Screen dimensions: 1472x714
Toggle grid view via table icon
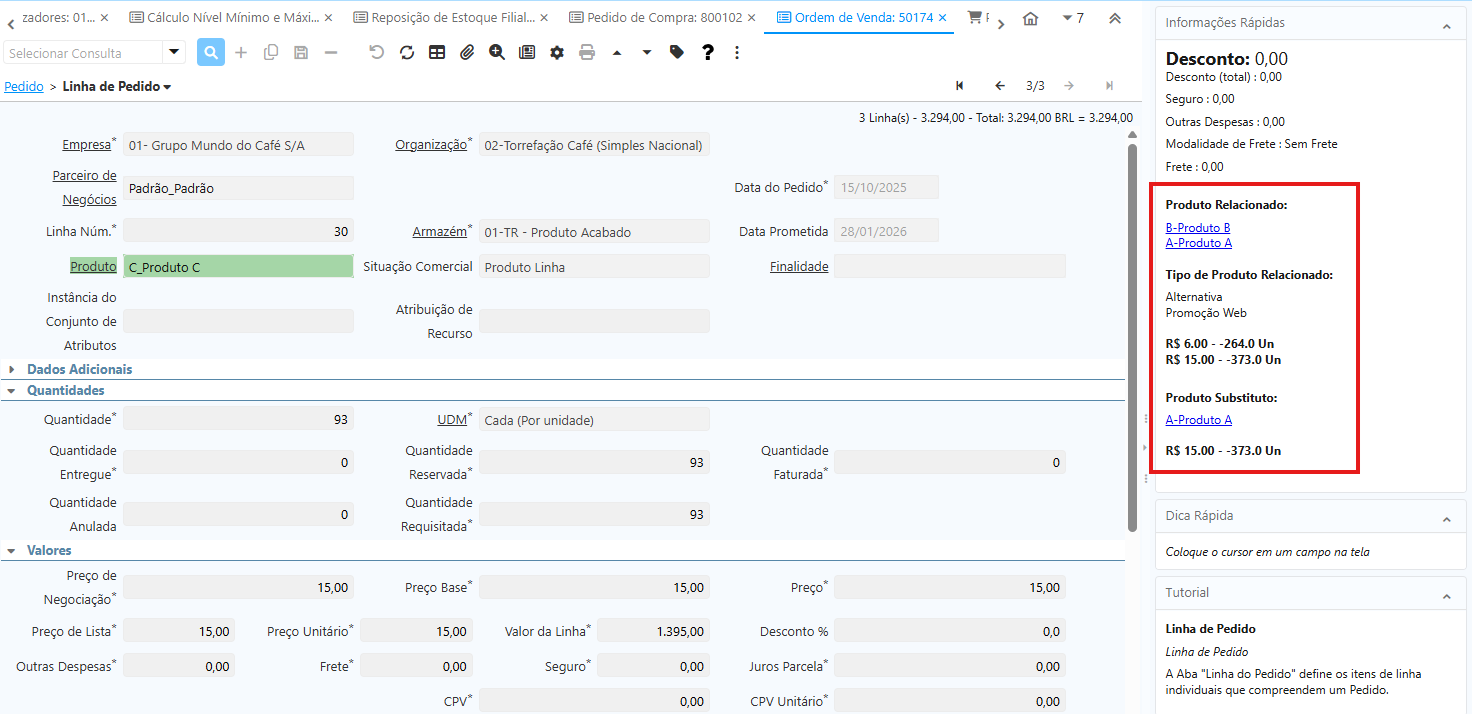pyautogui.click(x=437, y=52)
